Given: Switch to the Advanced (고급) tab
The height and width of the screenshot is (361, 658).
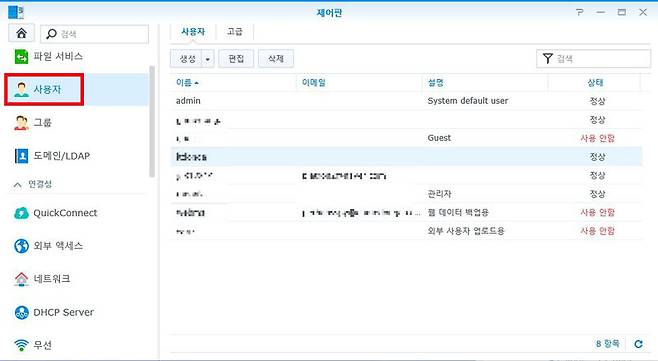Looking at the screenshot, I should coord(235,31).
